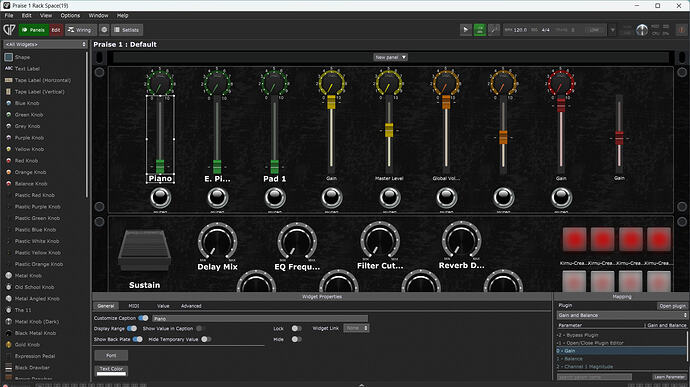Click the Open plugin button
The width and height of the screenshot is (690, 387).
pyautogui.click(x=672, y=306)
